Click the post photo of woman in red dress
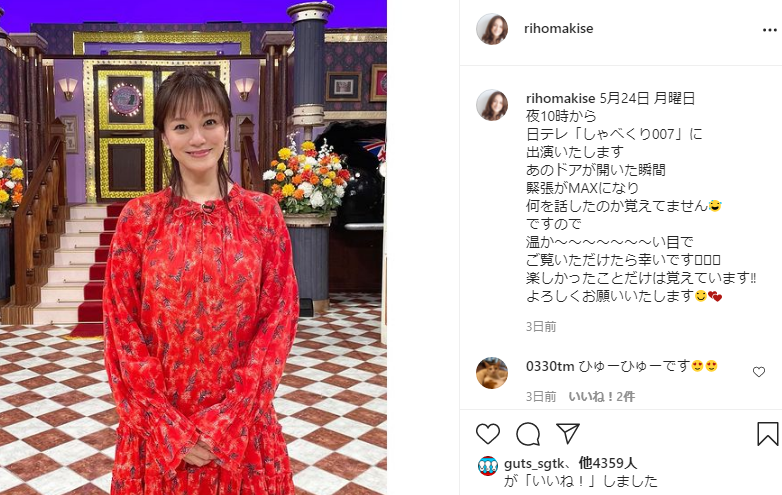The width and height of the screenshot is (782, 495). [194, 248]
